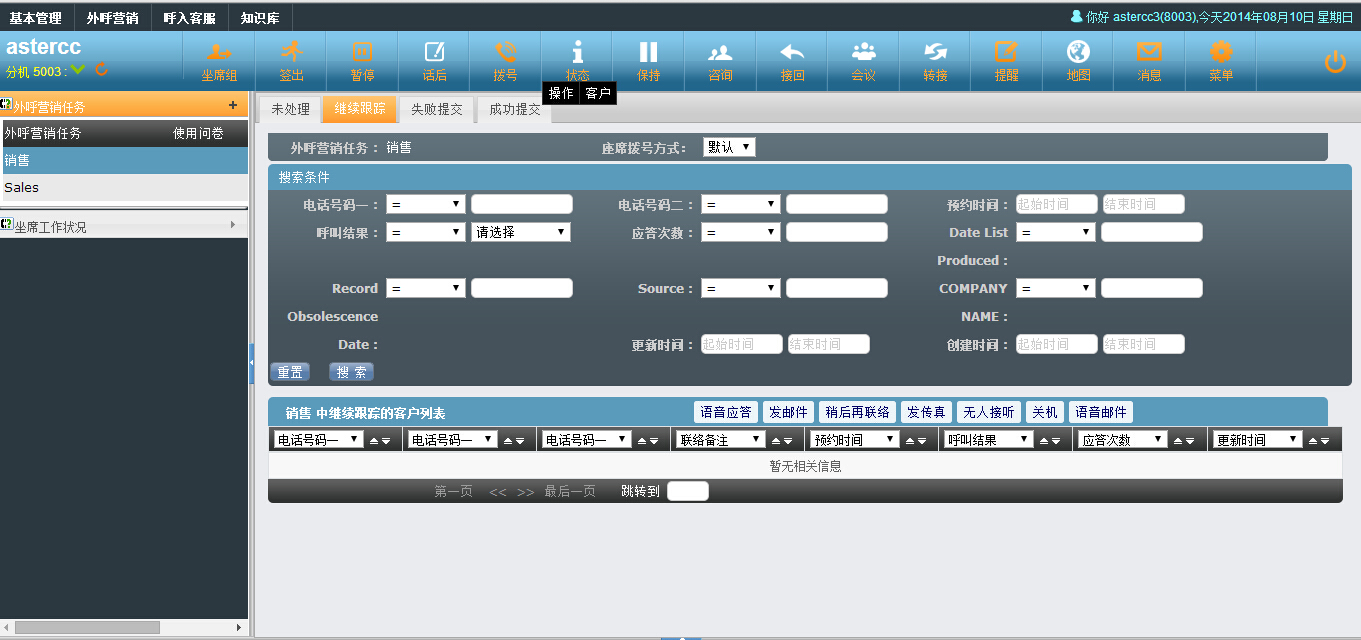Open the 电话号码一 operator dropdown
1361x640 pixels.
[x=426, y=204]
